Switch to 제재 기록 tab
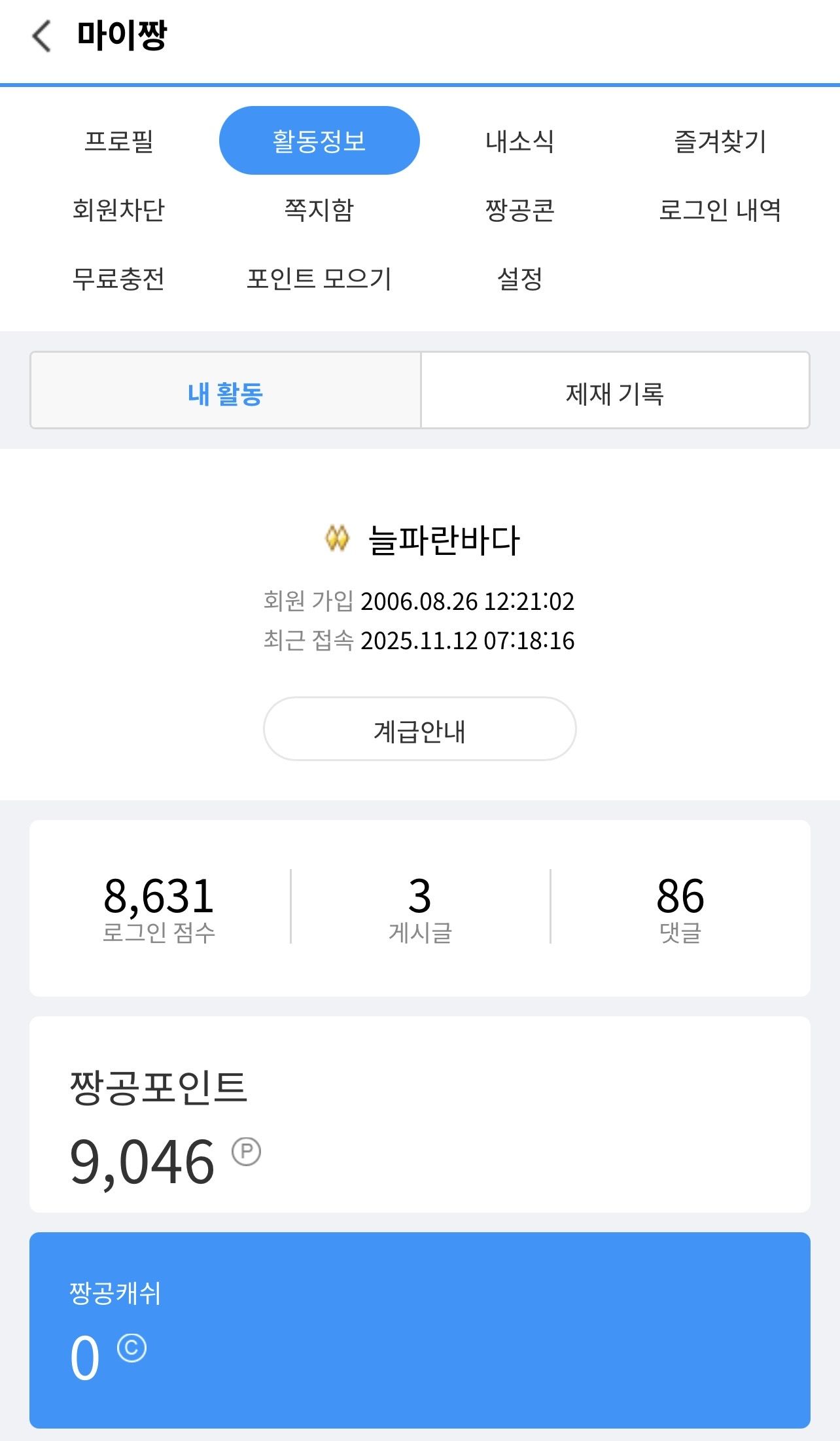 pyautogui.click(x=614, y=393)
